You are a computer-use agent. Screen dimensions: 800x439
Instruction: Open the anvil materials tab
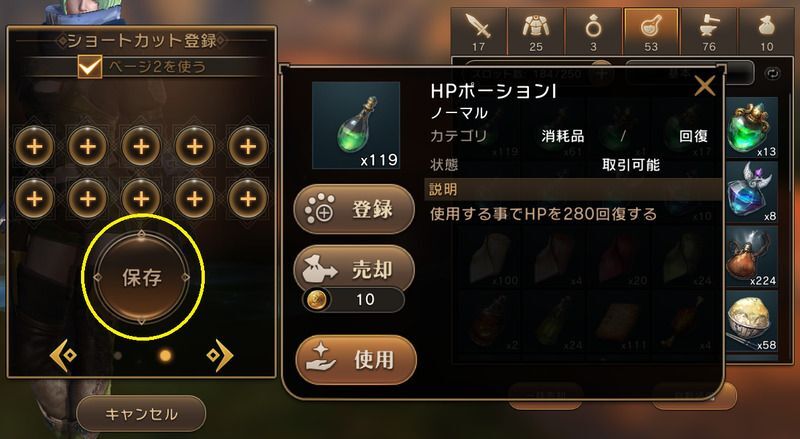pyautogui.click(x=709, y=31)
